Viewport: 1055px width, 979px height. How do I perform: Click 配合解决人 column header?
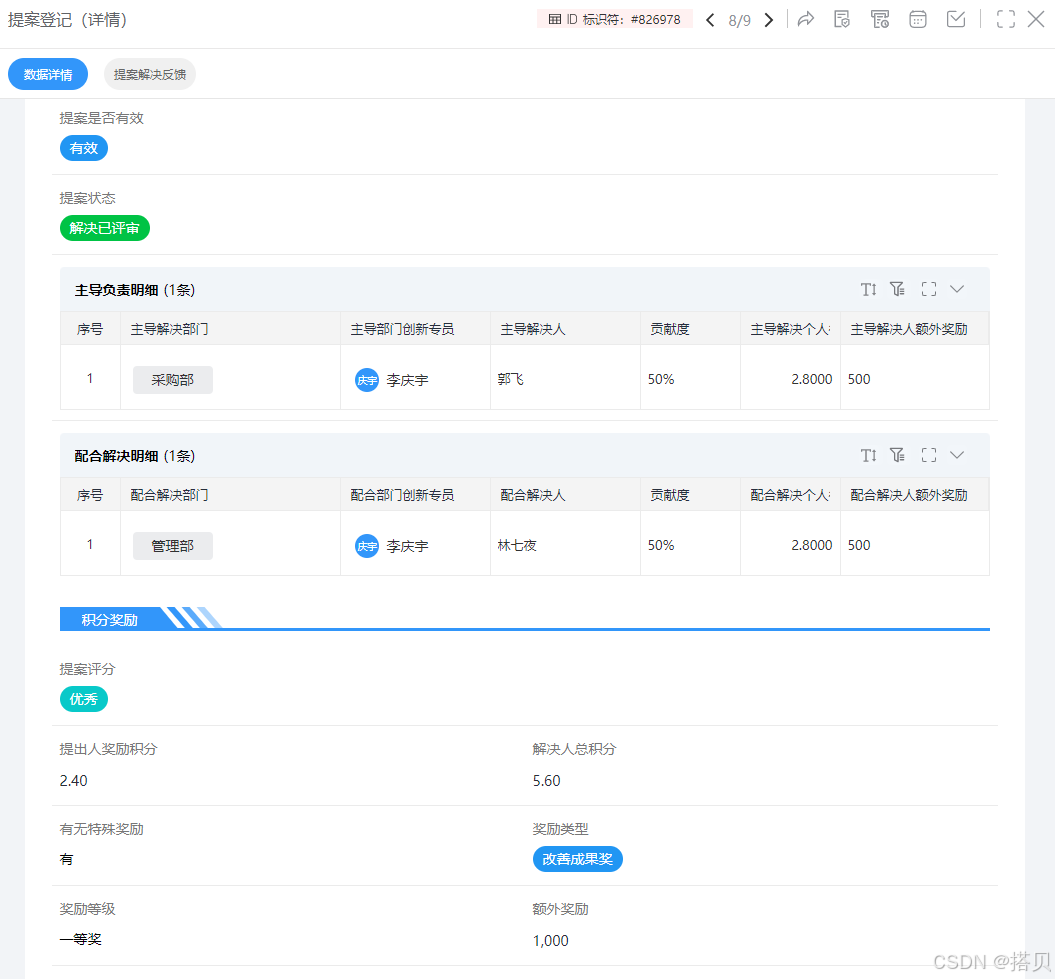(x=565, y=495)
